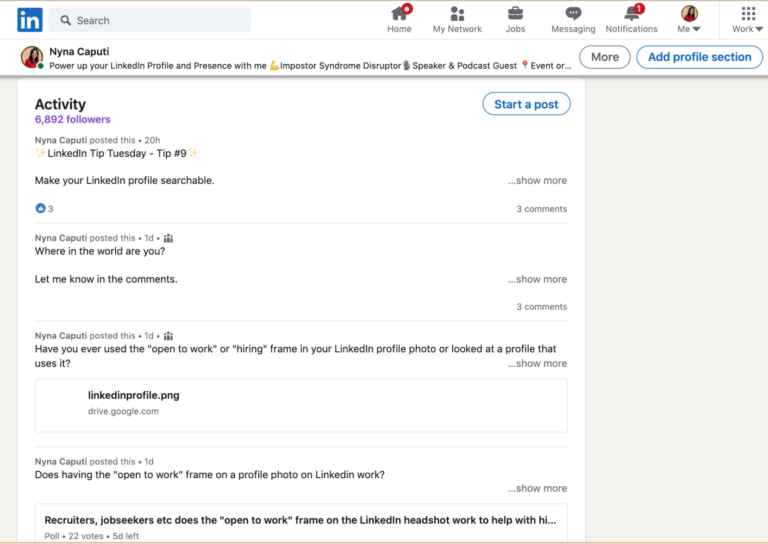Click the search magnifier icon

[65, 20]
